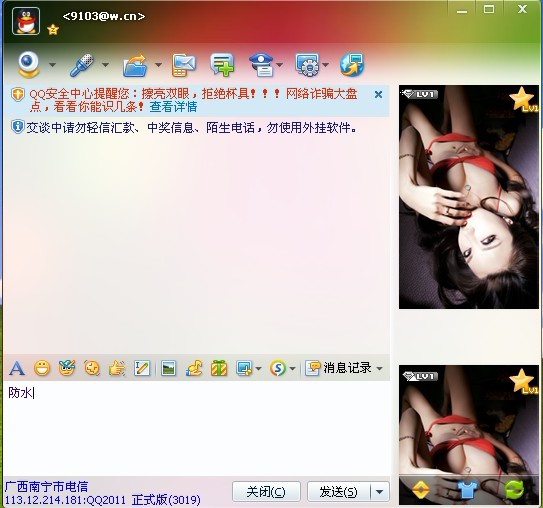This screenshot has width=543, height=508.
Task: Click the music share icon
Action: point(194,368)
